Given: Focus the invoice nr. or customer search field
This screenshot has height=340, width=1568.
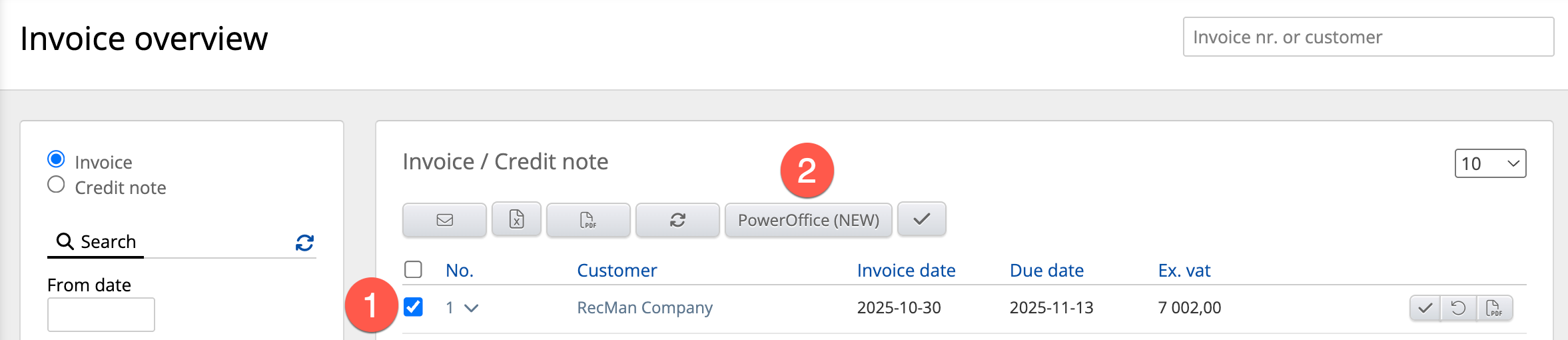Looking at the screenshot, I should coord(1368,37).
